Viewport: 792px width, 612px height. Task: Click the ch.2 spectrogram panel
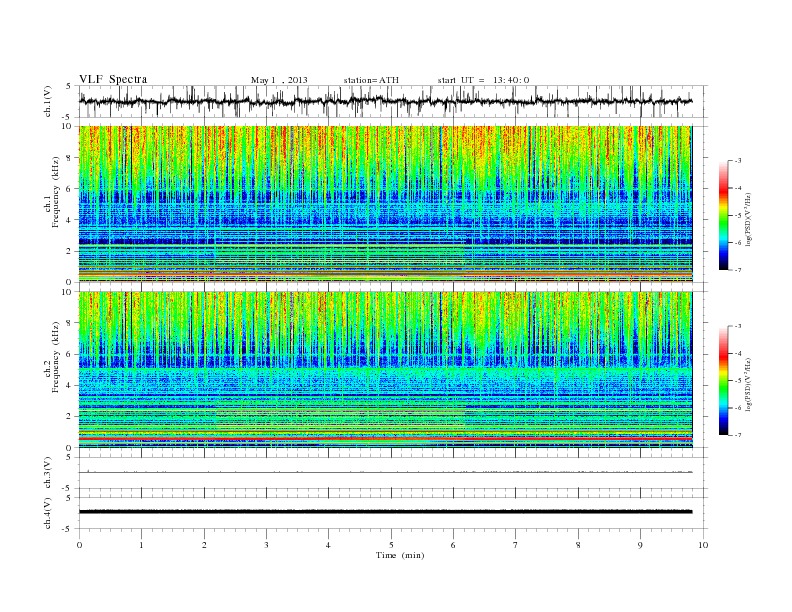click(x=385, y=370)
